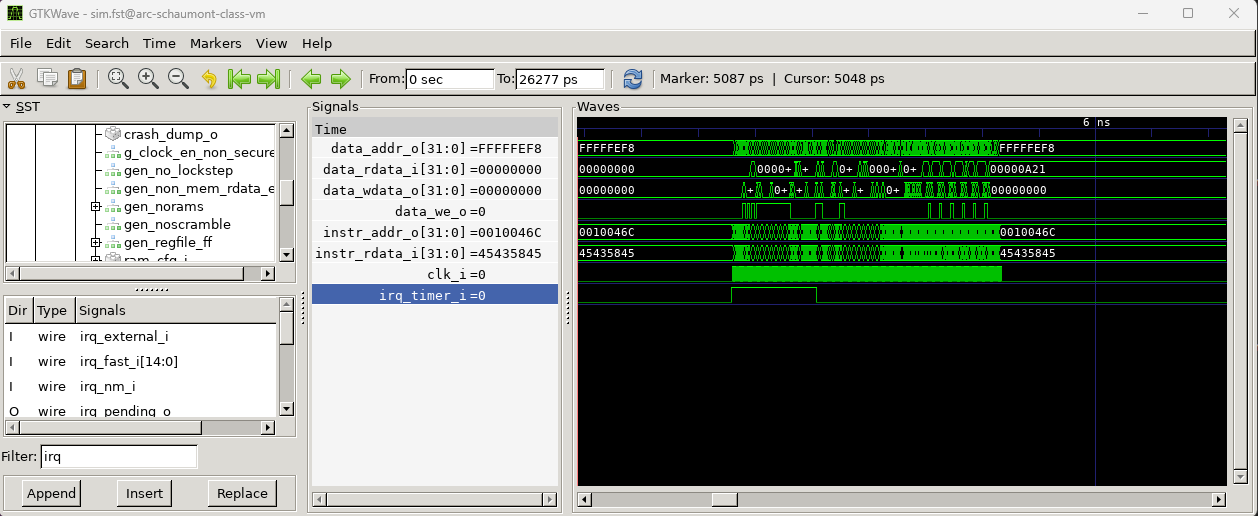
Task: Click the Reload waveform icon
Action: (632, 78)
